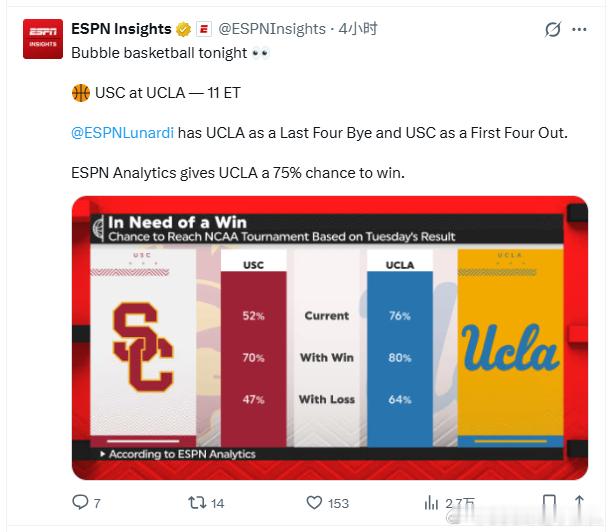
Task: Open the @ESPNInsights handle
Action: [x=272, y=29]
